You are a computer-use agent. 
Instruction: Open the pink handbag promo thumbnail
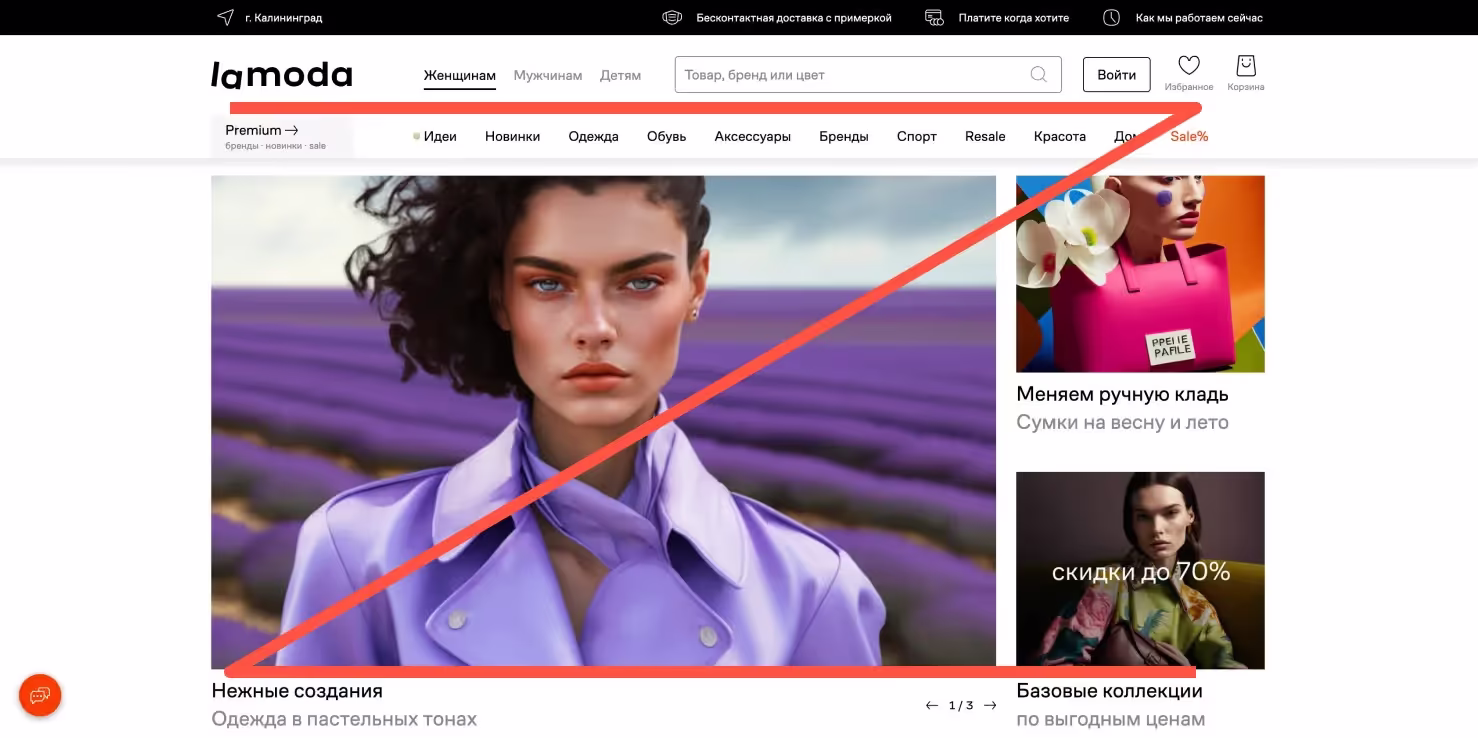(x=1140, y=274)
